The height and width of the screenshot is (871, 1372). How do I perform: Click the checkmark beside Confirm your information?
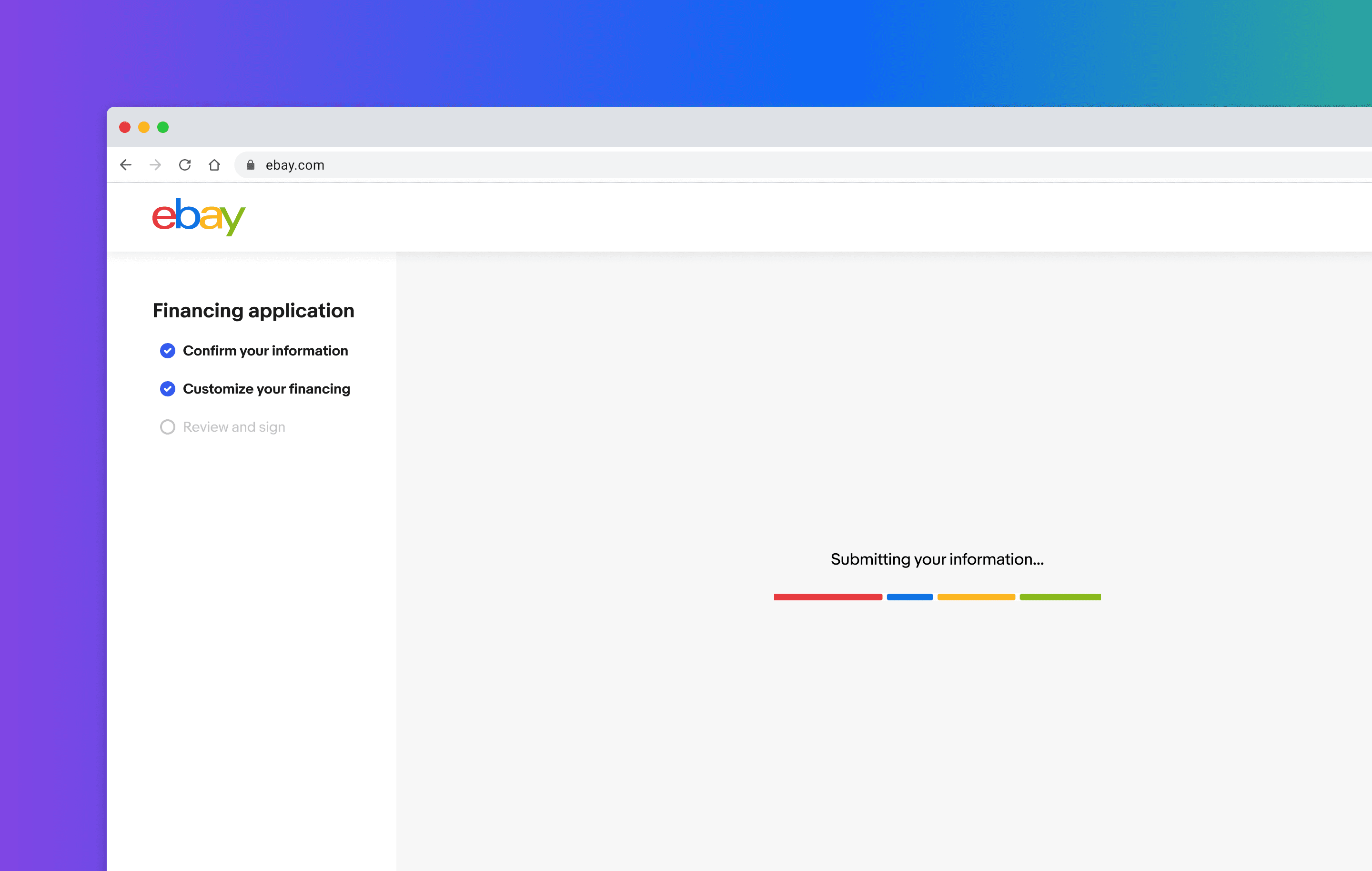pos(168,351)
